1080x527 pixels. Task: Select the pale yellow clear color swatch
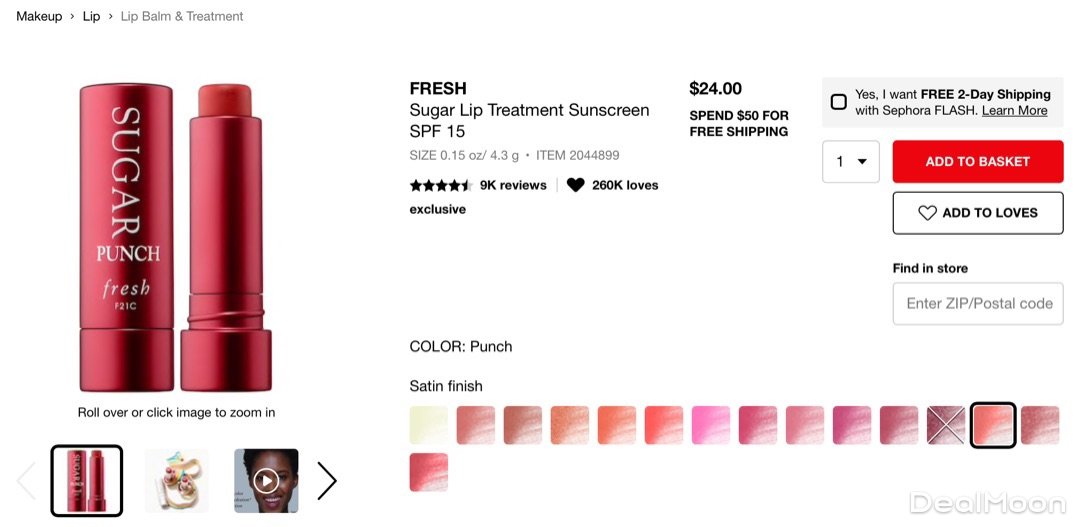coord(429,425)
